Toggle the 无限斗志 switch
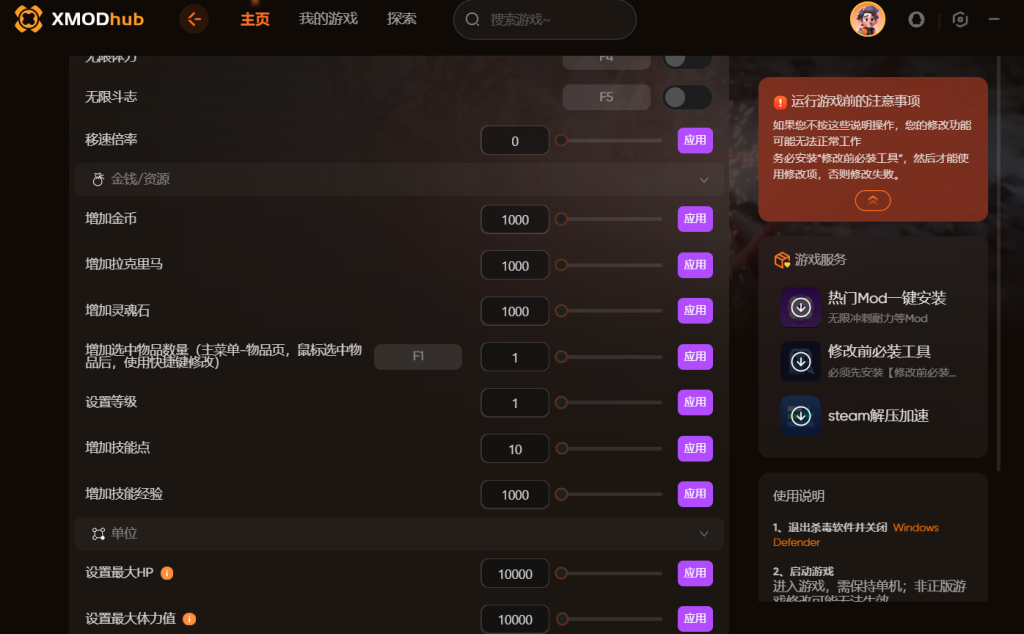 point(687,97)
